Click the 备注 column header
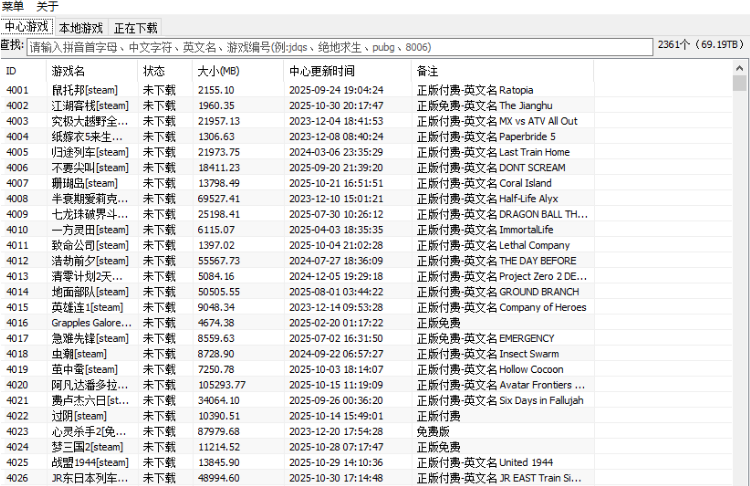 coord(500,71)
